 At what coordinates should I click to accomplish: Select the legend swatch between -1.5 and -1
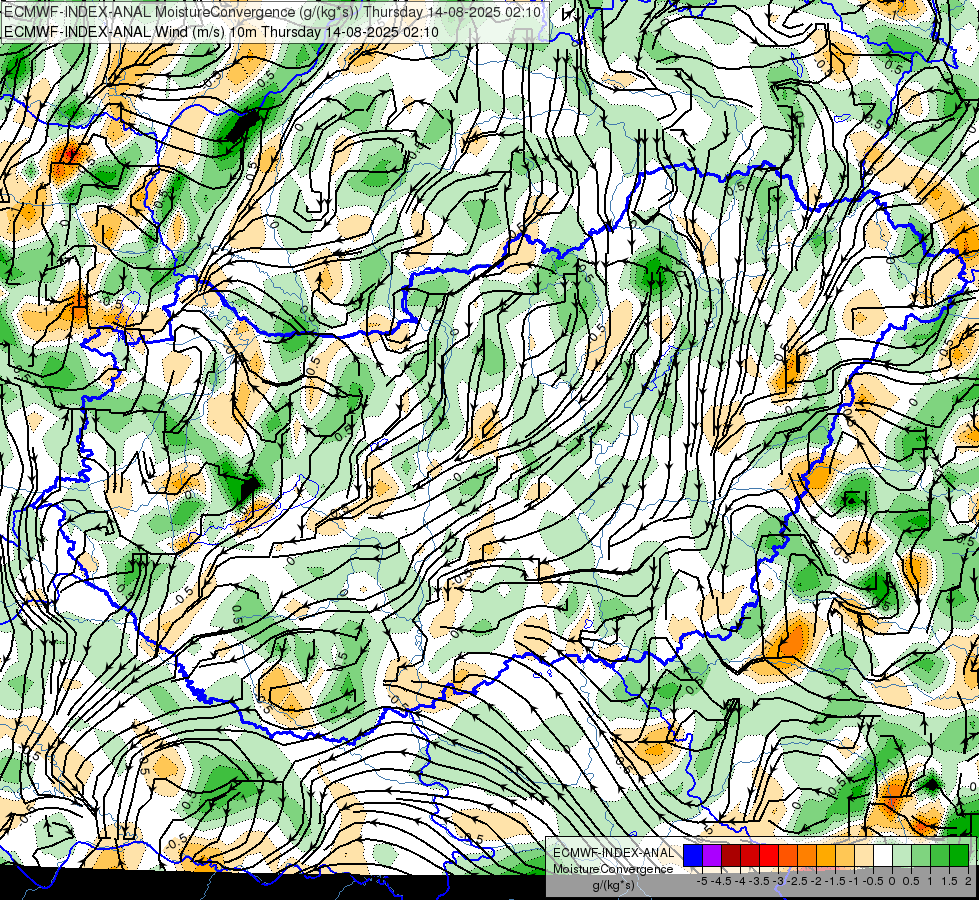coord(845,855)
